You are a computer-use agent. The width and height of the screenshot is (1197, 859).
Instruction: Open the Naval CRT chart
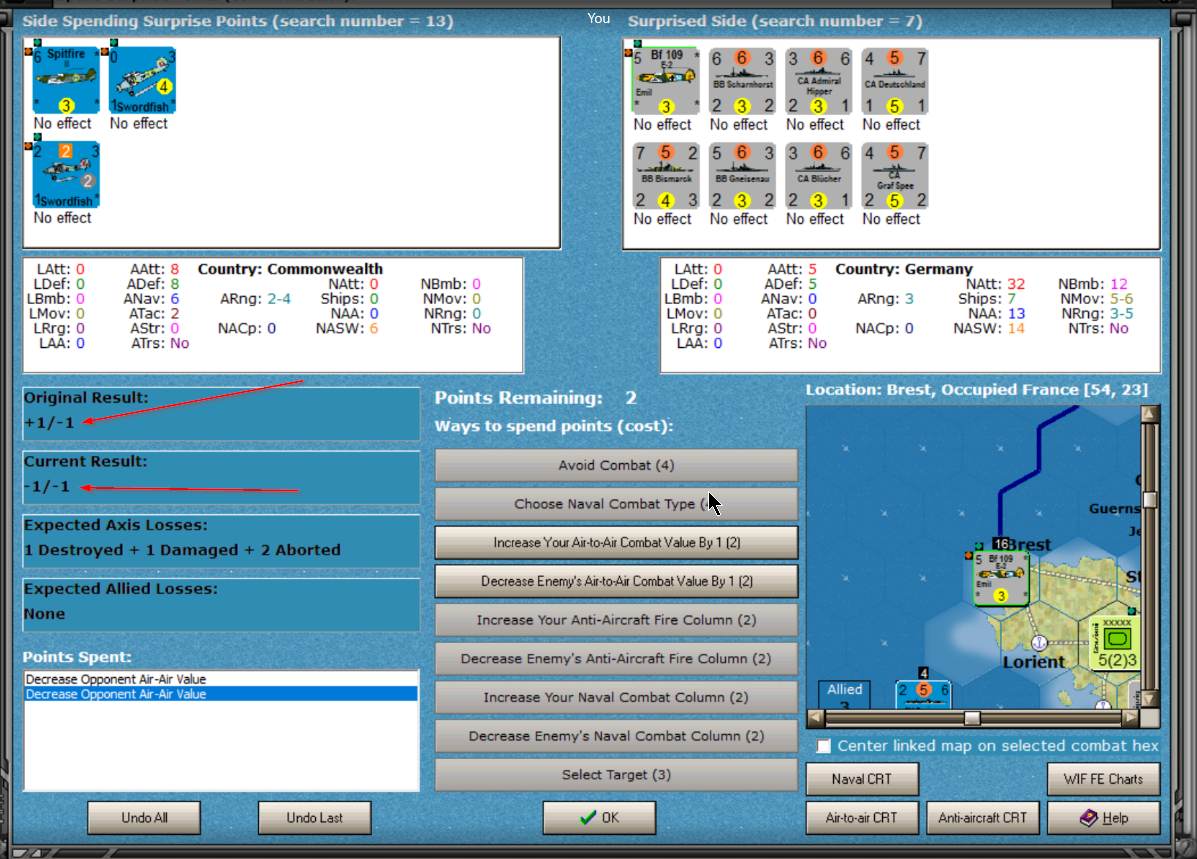862,779
